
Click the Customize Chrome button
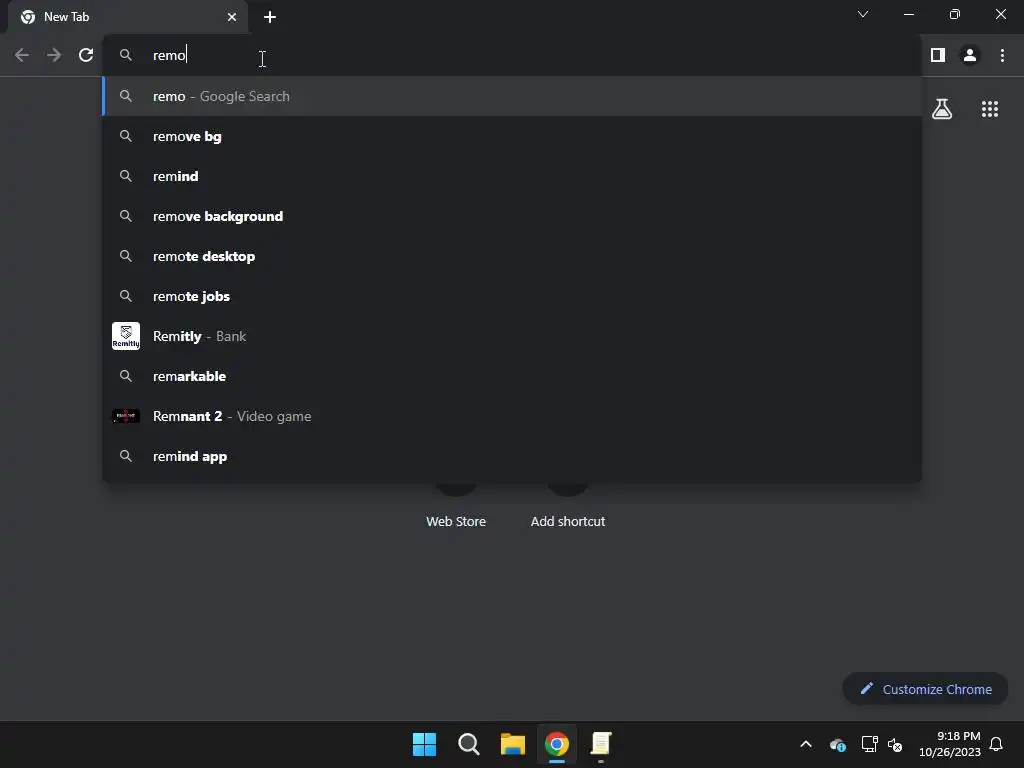tap(925, 689)
